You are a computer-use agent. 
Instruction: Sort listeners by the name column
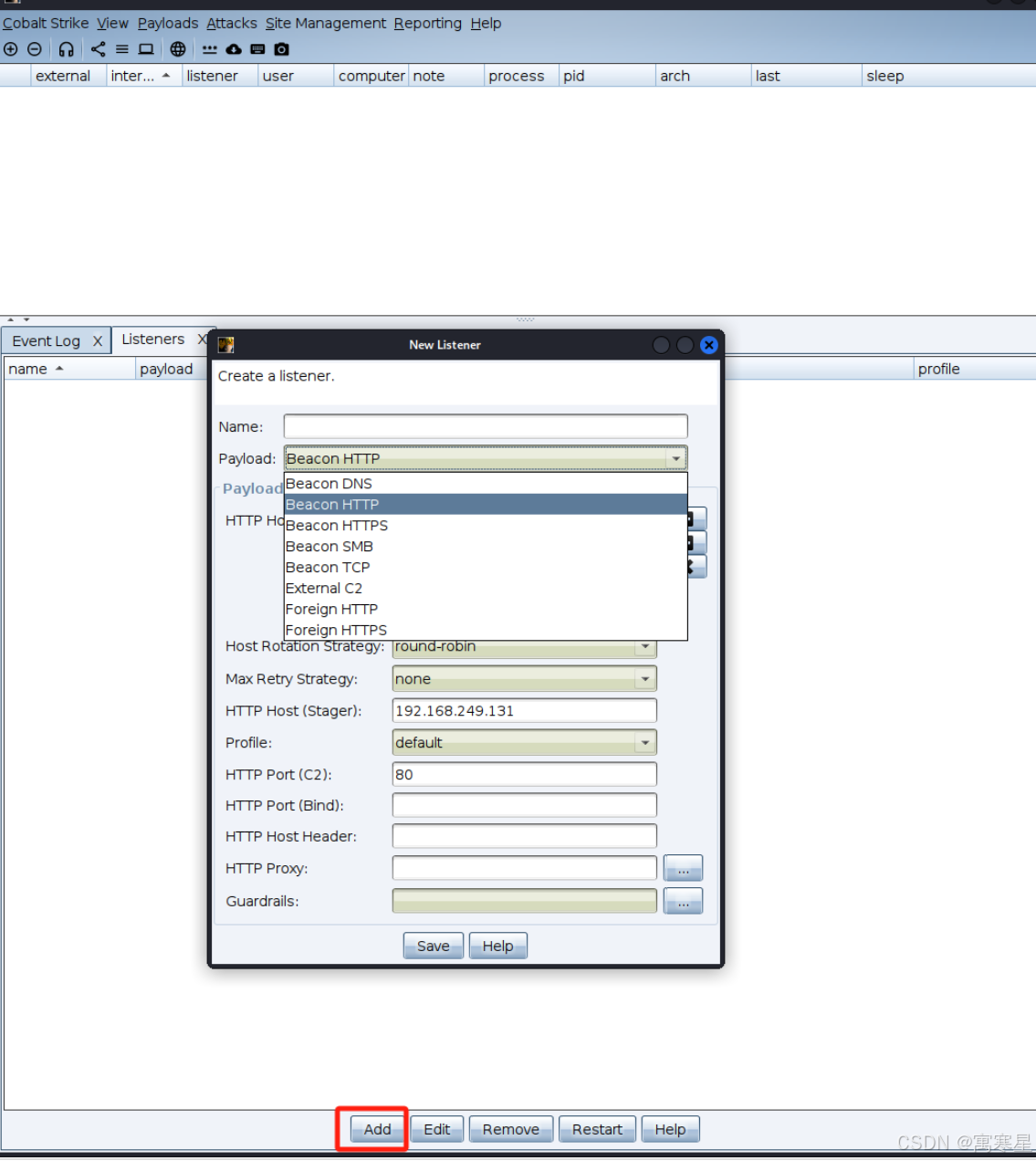tap(69, 369)
